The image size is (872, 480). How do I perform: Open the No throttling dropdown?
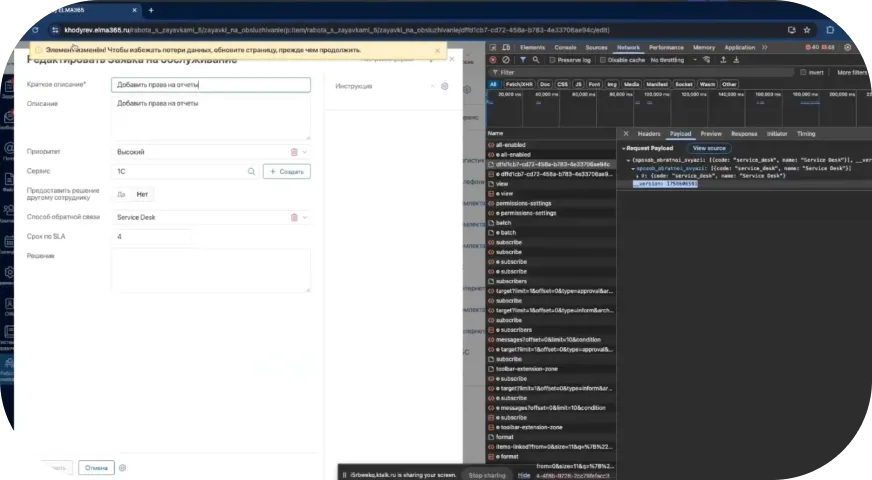(672, 60)
